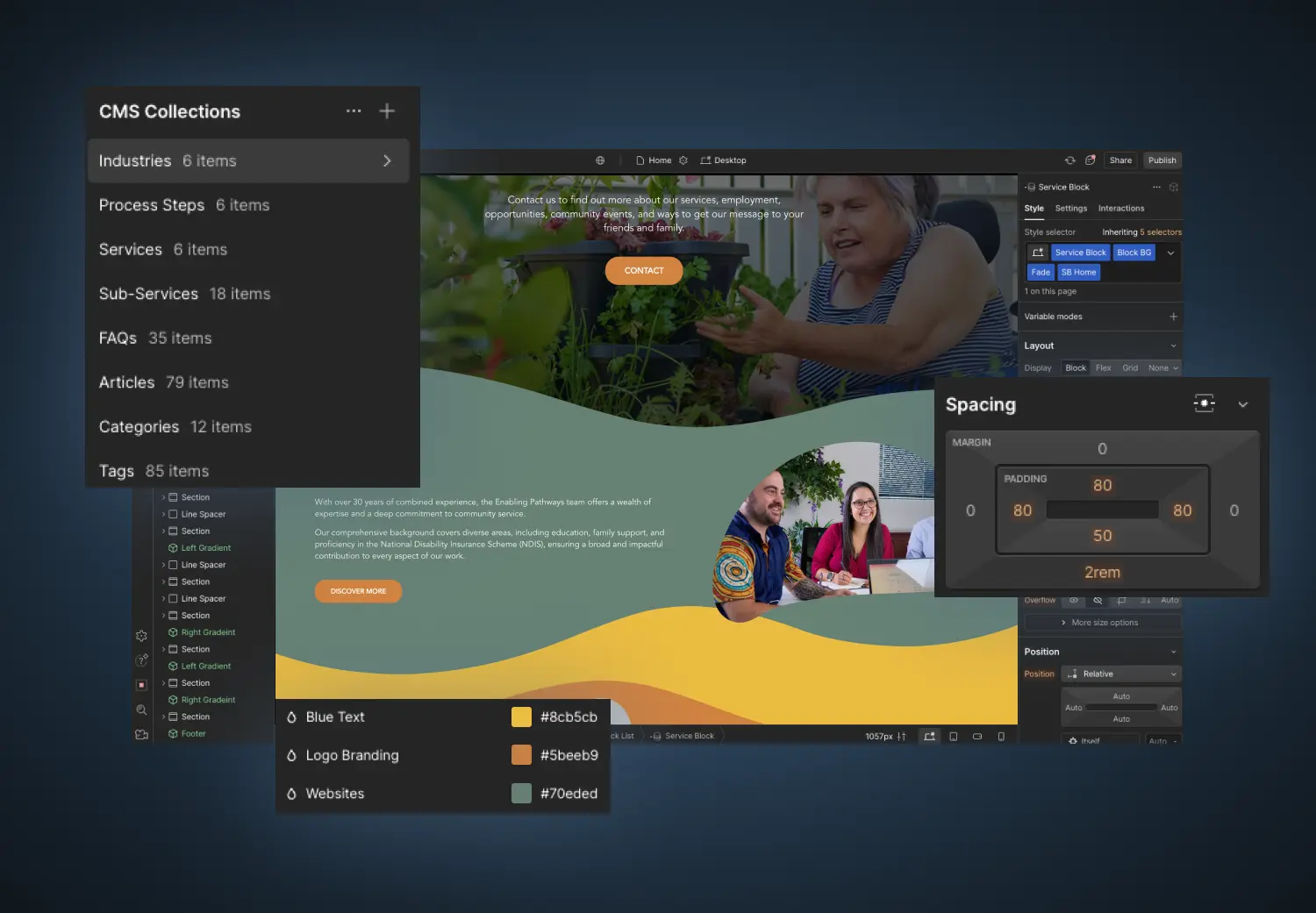Open the Position Relative dropdown
1316x913 pixels.
point(1121,674)
